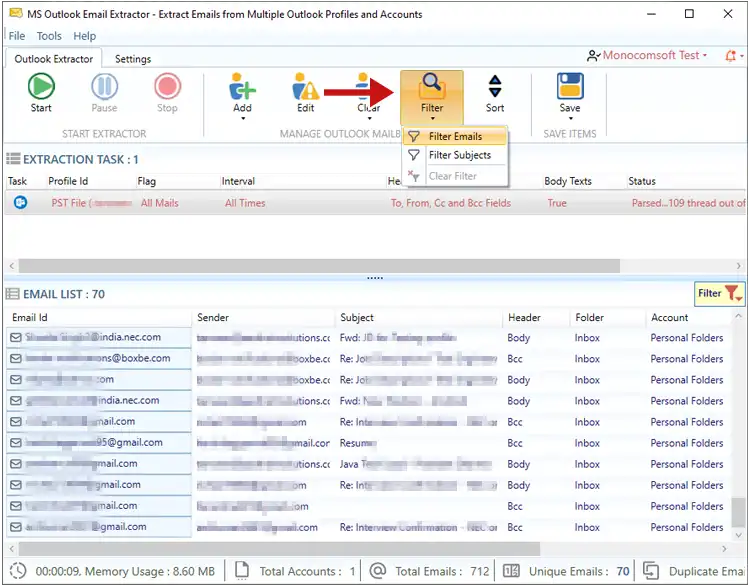Click the @ Total Emails icon

[x=378, y=571]
